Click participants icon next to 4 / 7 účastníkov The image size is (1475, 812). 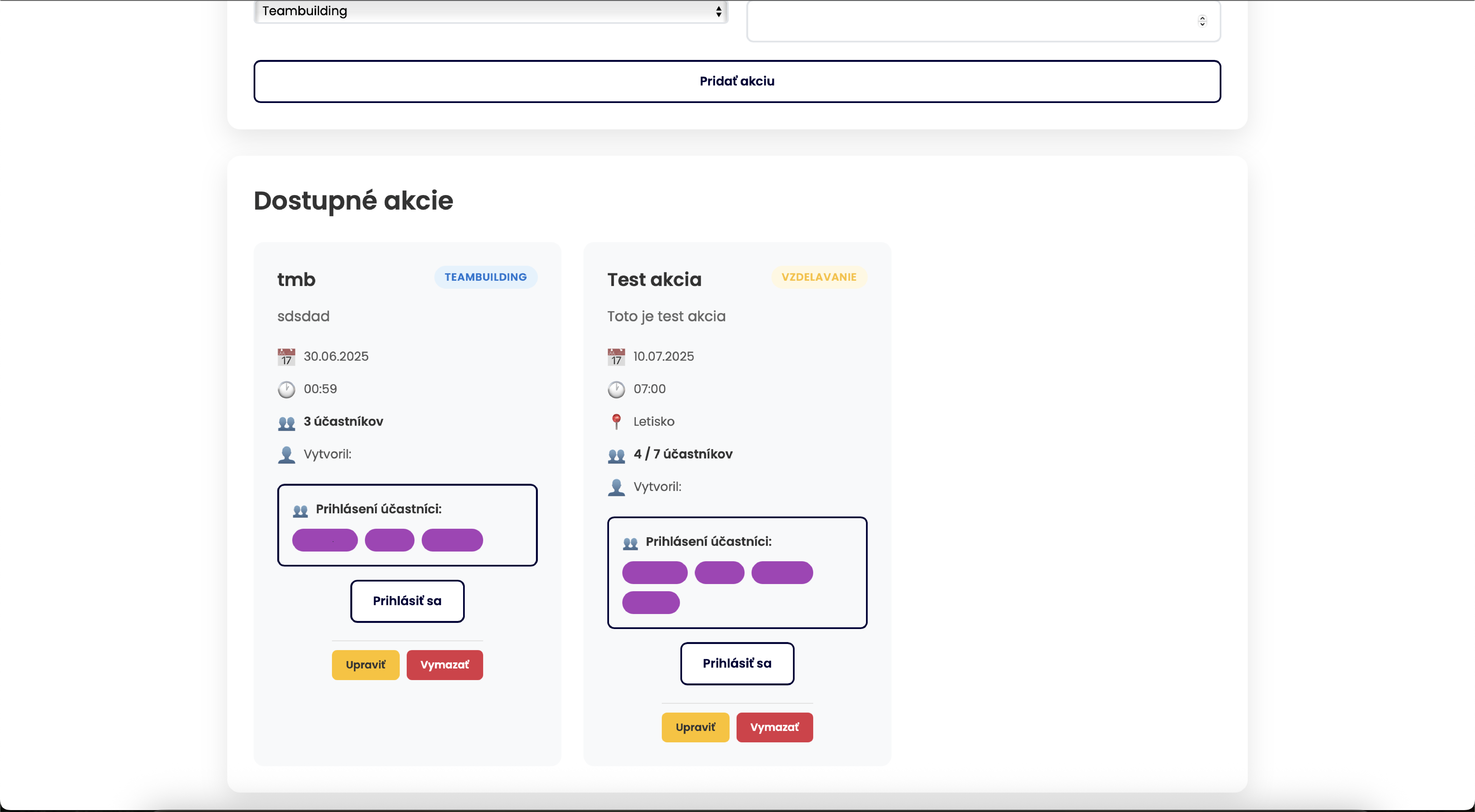(x=616, y=455)
